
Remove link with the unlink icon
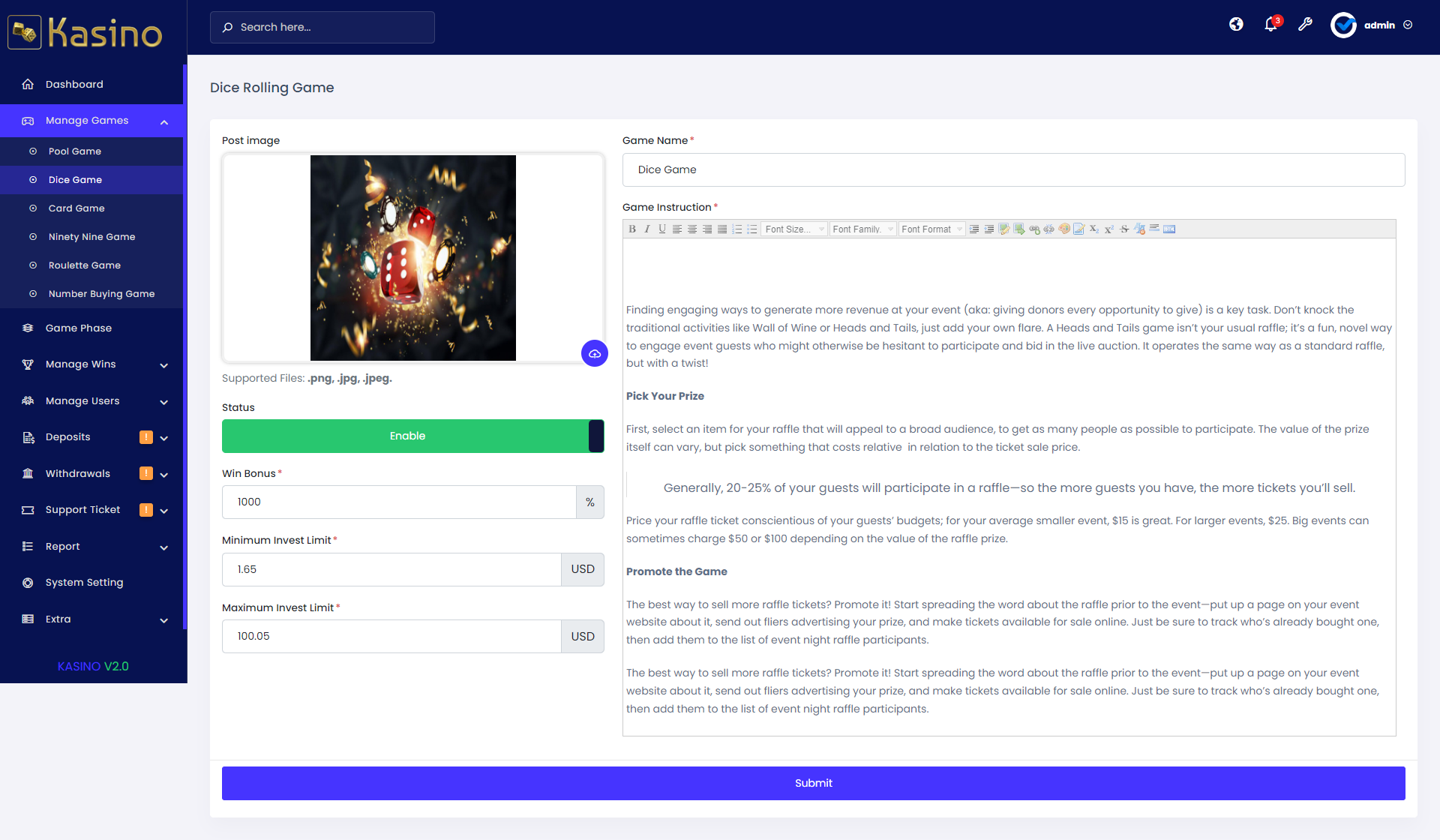(x=1048, y=229)
